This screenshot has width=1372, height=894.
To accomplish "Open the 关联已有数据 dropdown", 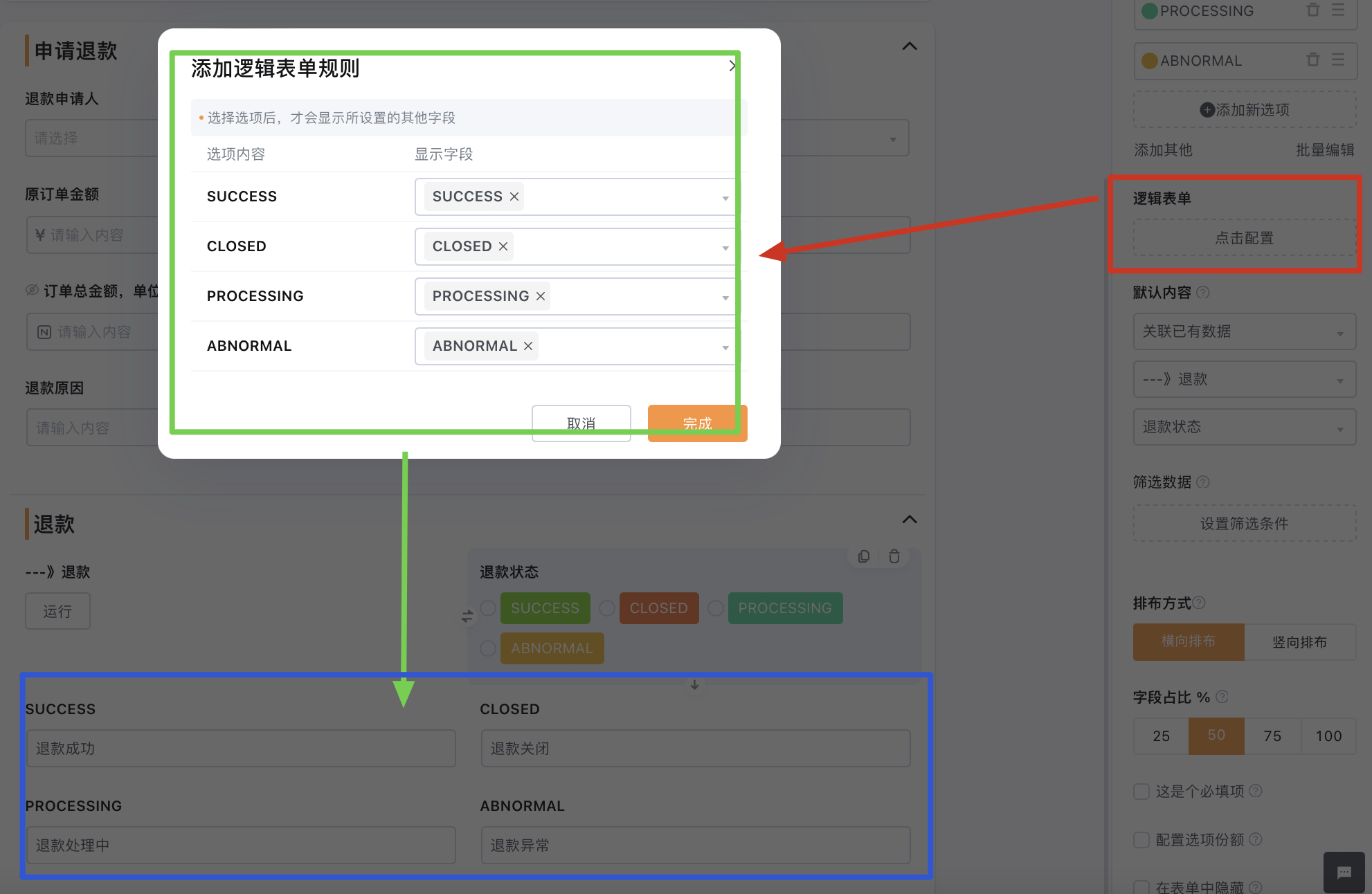I will [1245, 331].
